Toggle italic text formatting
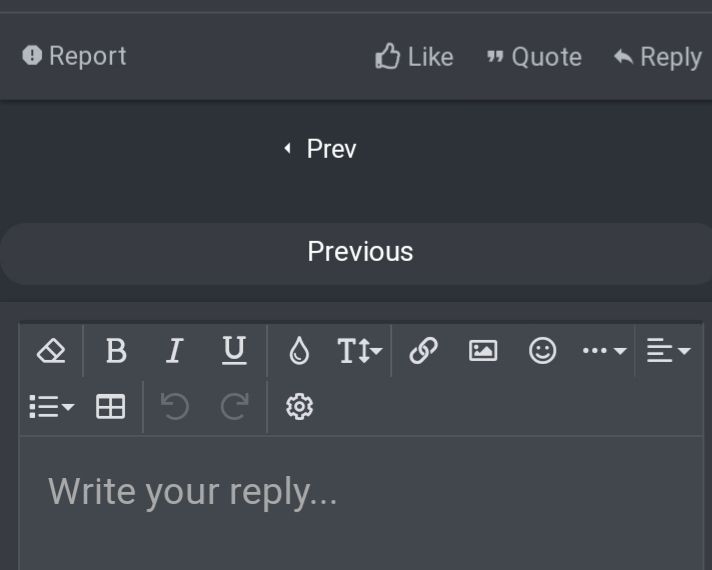Viewport: 712px width, 570px height. (175, 351)
